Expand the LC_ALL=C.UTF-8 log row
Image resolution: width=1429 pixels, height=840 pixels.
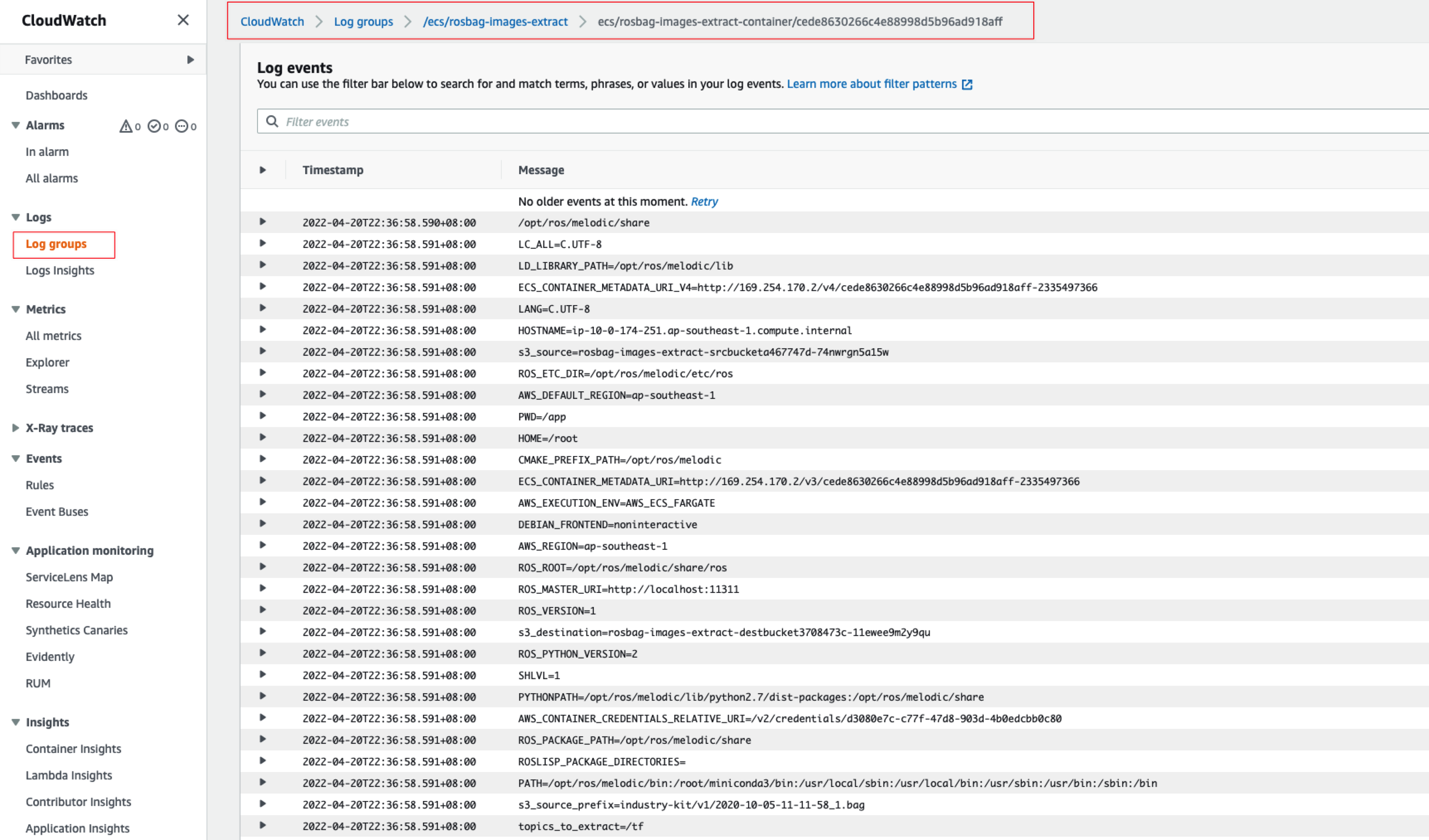pyautogui.click(x=262, y=243)
